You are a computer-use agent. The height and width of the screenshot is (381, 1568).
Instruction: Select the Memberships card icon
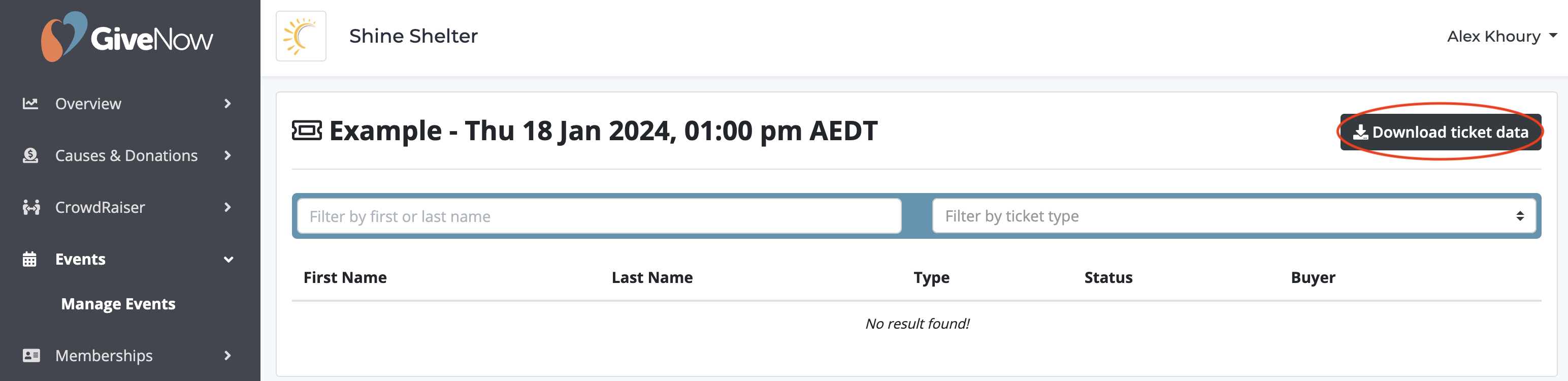[x=31, y=356]
